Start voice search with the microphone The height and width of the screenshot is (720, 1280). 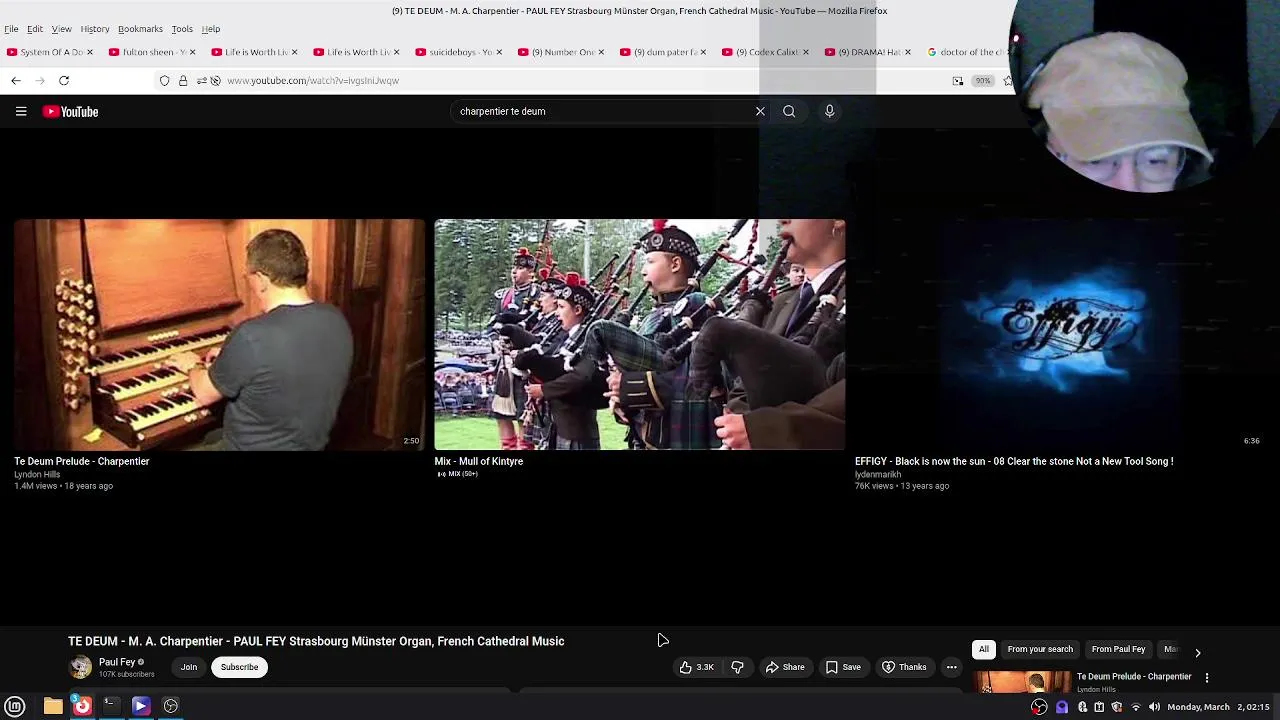pos(829,111)
